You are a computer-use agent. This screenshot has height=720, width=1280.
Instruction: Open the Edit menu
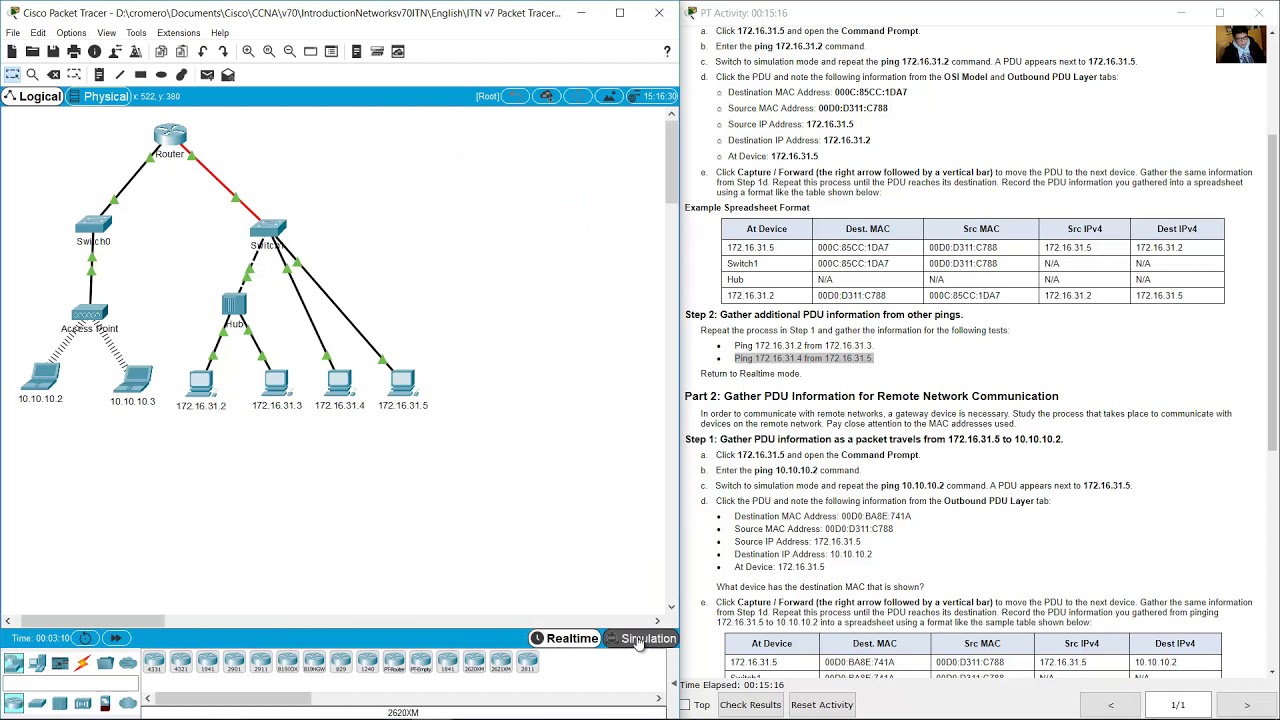point(38,33)
